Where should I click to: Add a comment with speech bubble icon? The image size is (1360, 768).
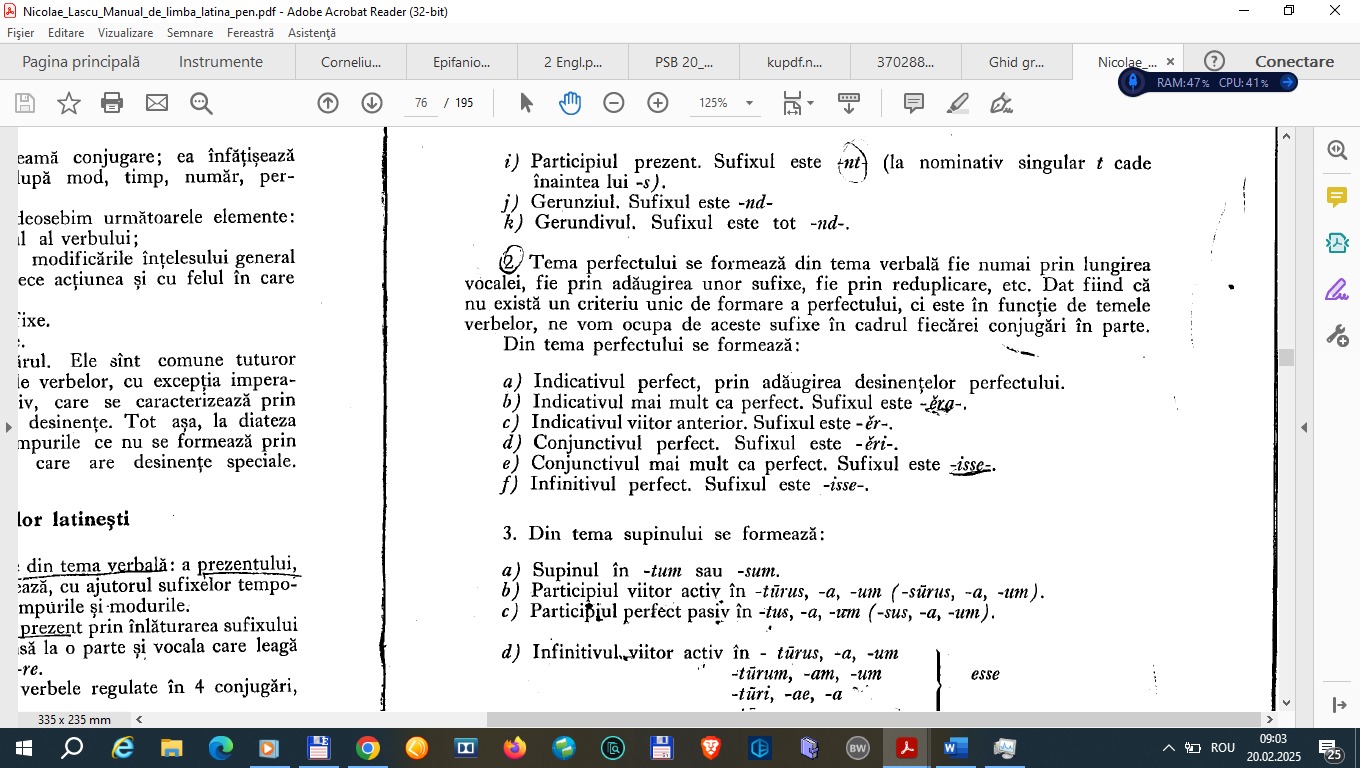913,103
